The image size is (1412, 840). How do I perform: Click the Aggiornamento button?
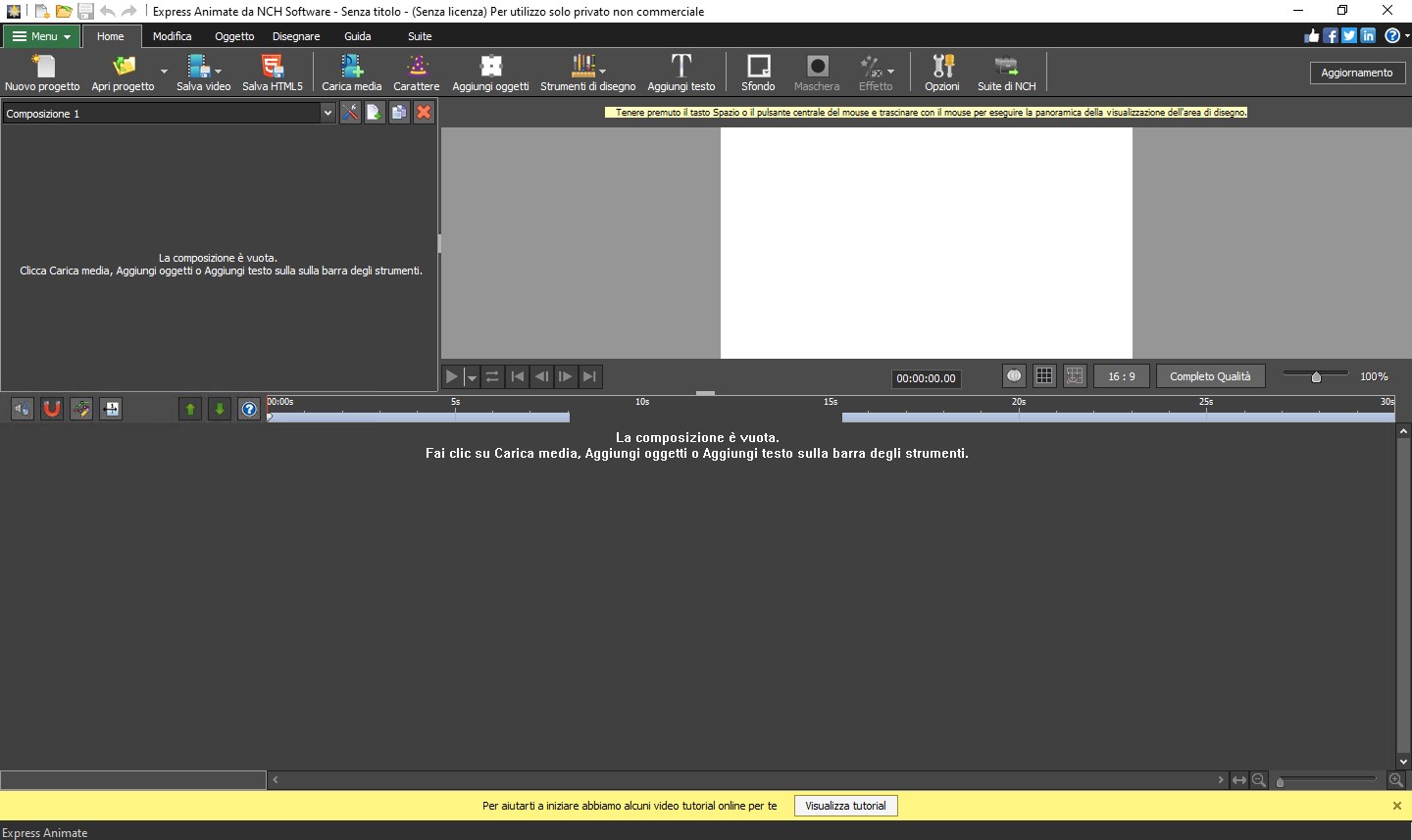click(1357, 73)
